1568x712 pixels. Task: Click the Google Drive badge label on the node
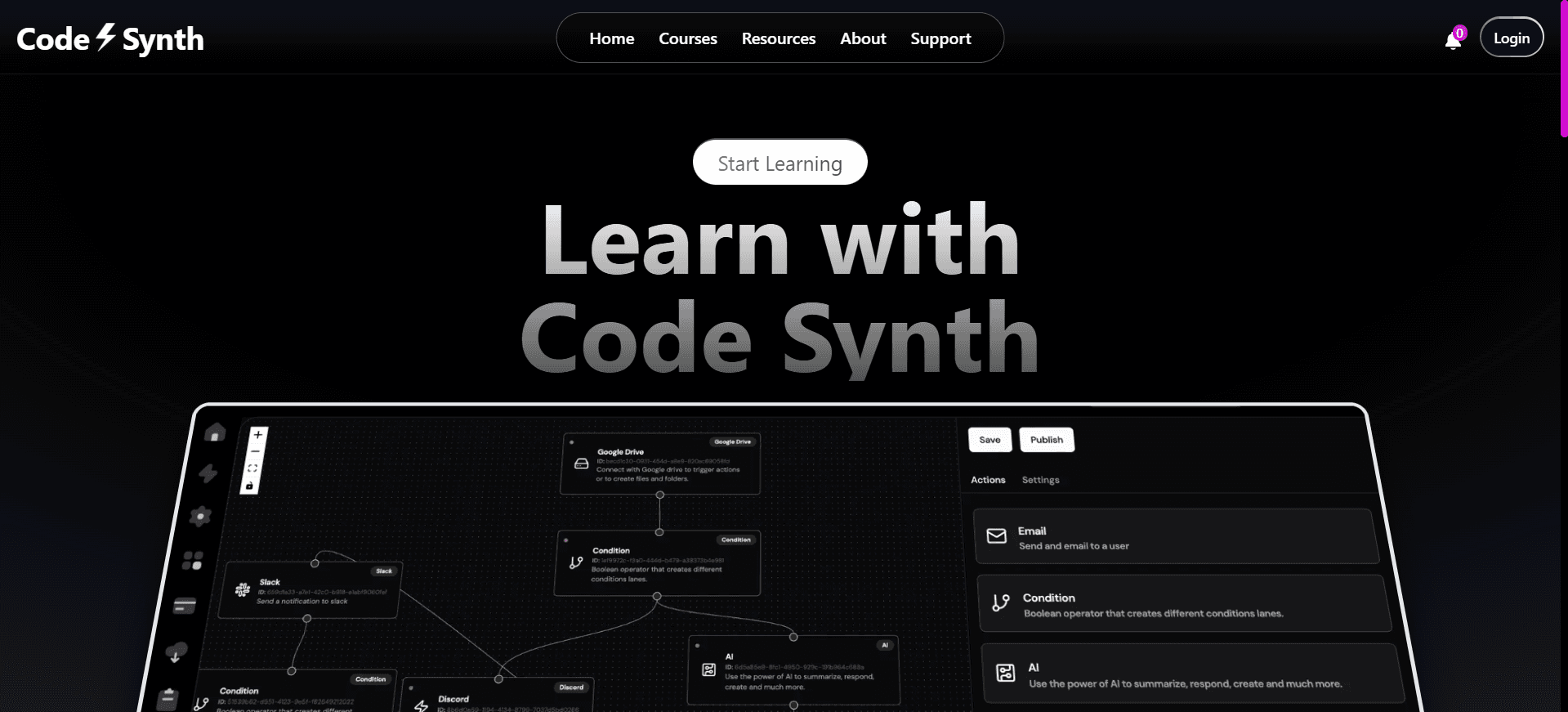pos(733,441)
